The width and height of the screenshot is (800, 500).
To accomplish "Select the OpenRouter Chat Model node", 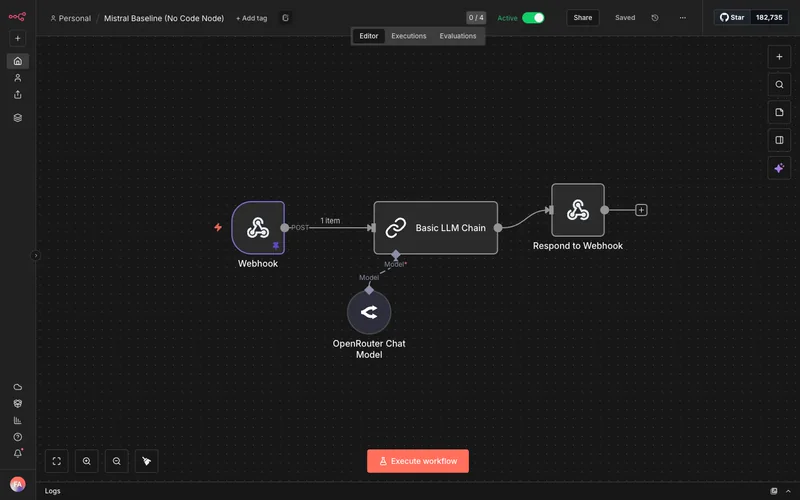I will [x=369, y=312].
